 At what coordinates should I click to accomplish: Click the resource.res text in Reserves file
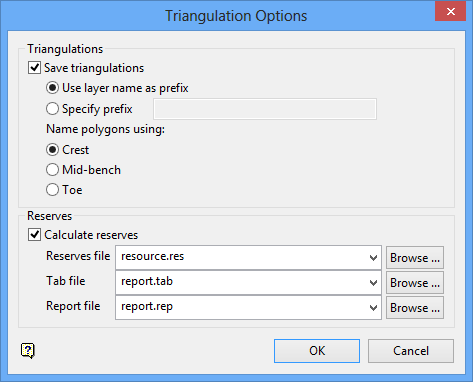coord(153,256)
